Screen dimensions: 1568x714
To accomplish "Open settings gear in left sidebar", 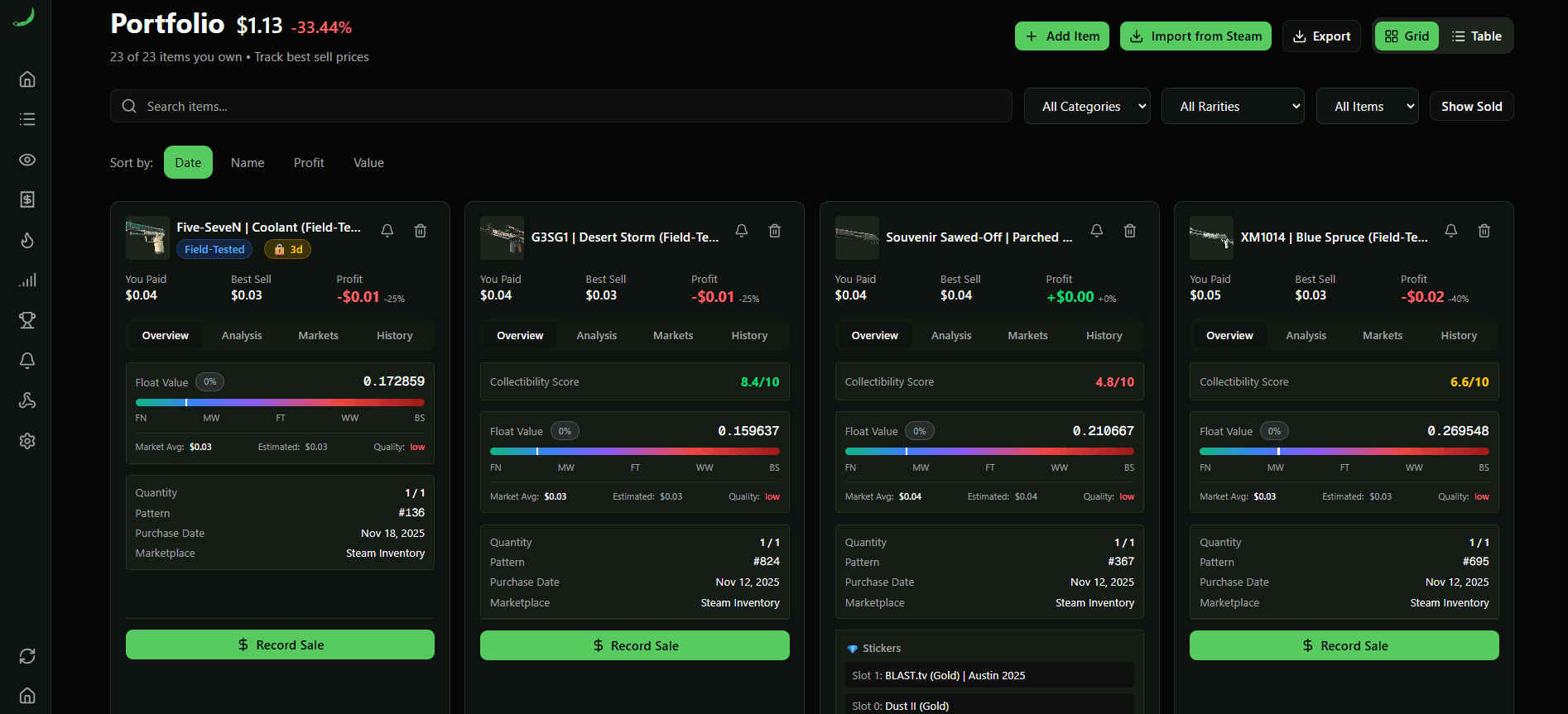I will click(27, 441).
